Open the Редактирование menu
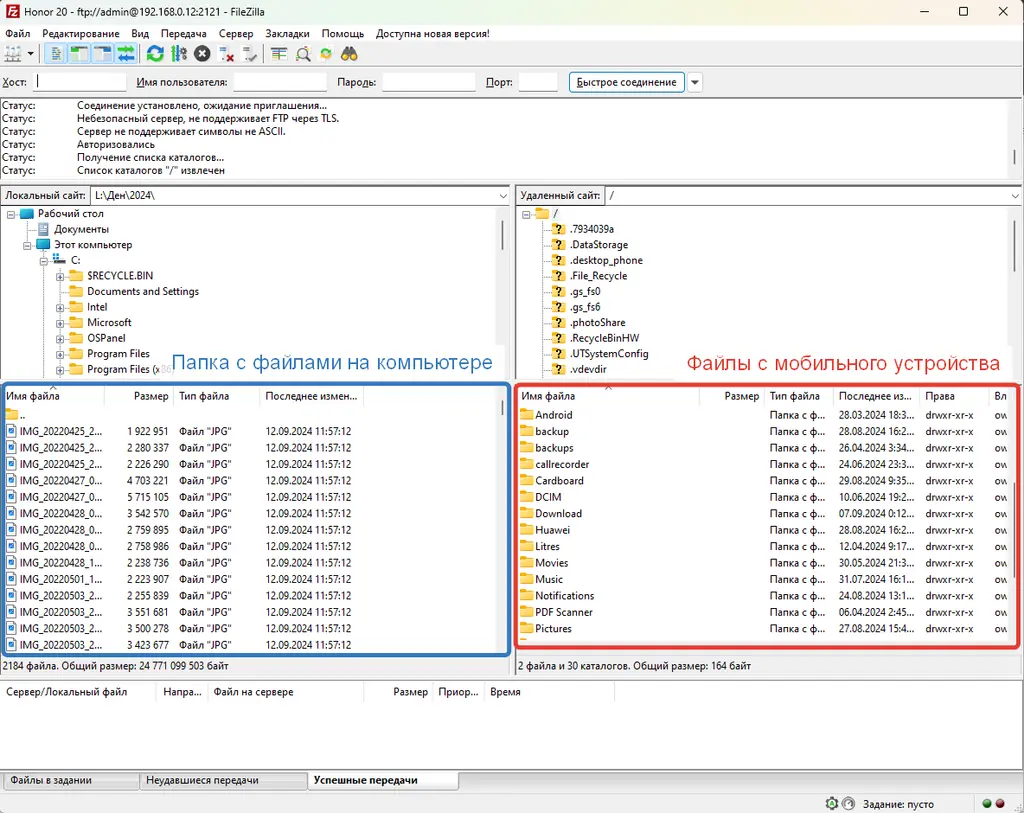 click(x=81, y=33)
